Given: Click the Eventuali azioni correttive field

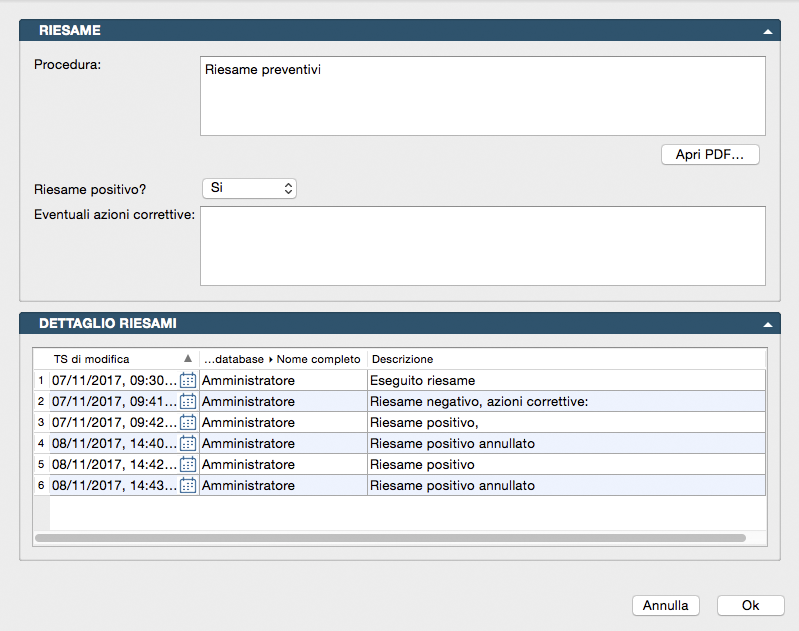Looking at the screenshot, I should [482, 246].
